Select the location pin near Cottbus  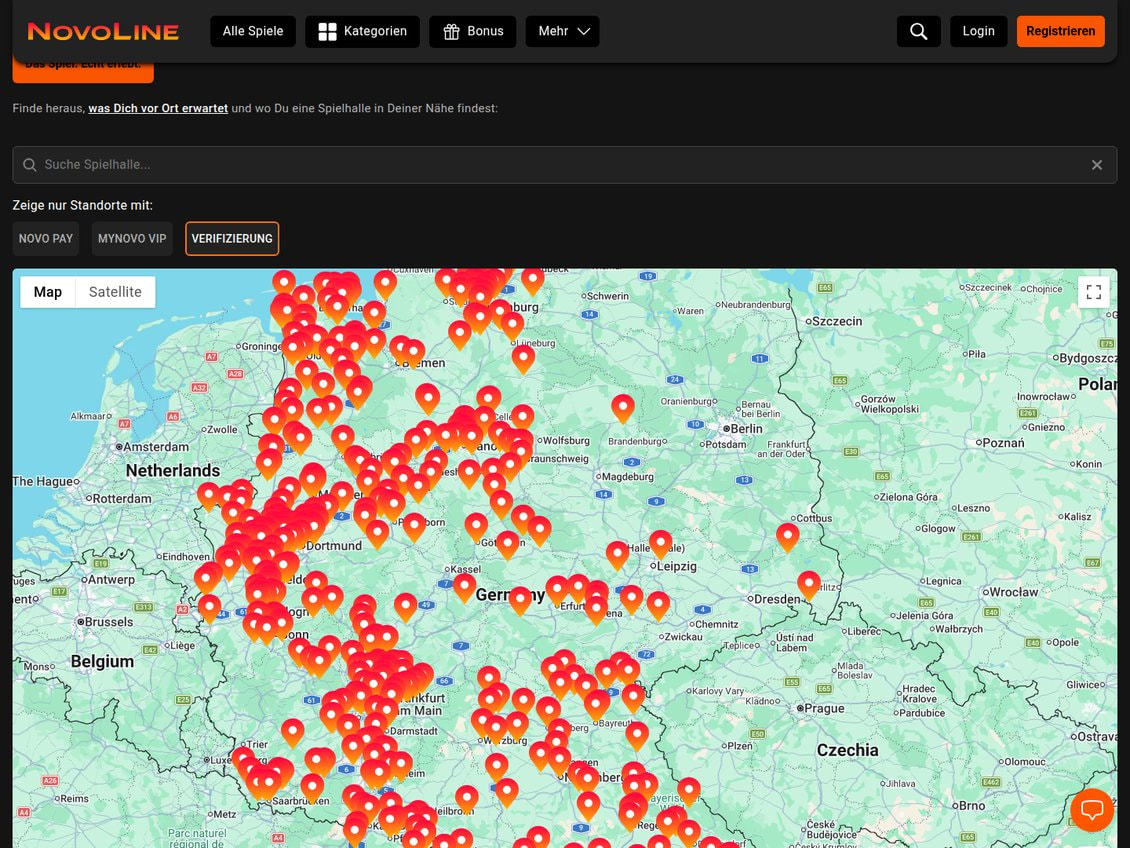(x=788, y=537)
